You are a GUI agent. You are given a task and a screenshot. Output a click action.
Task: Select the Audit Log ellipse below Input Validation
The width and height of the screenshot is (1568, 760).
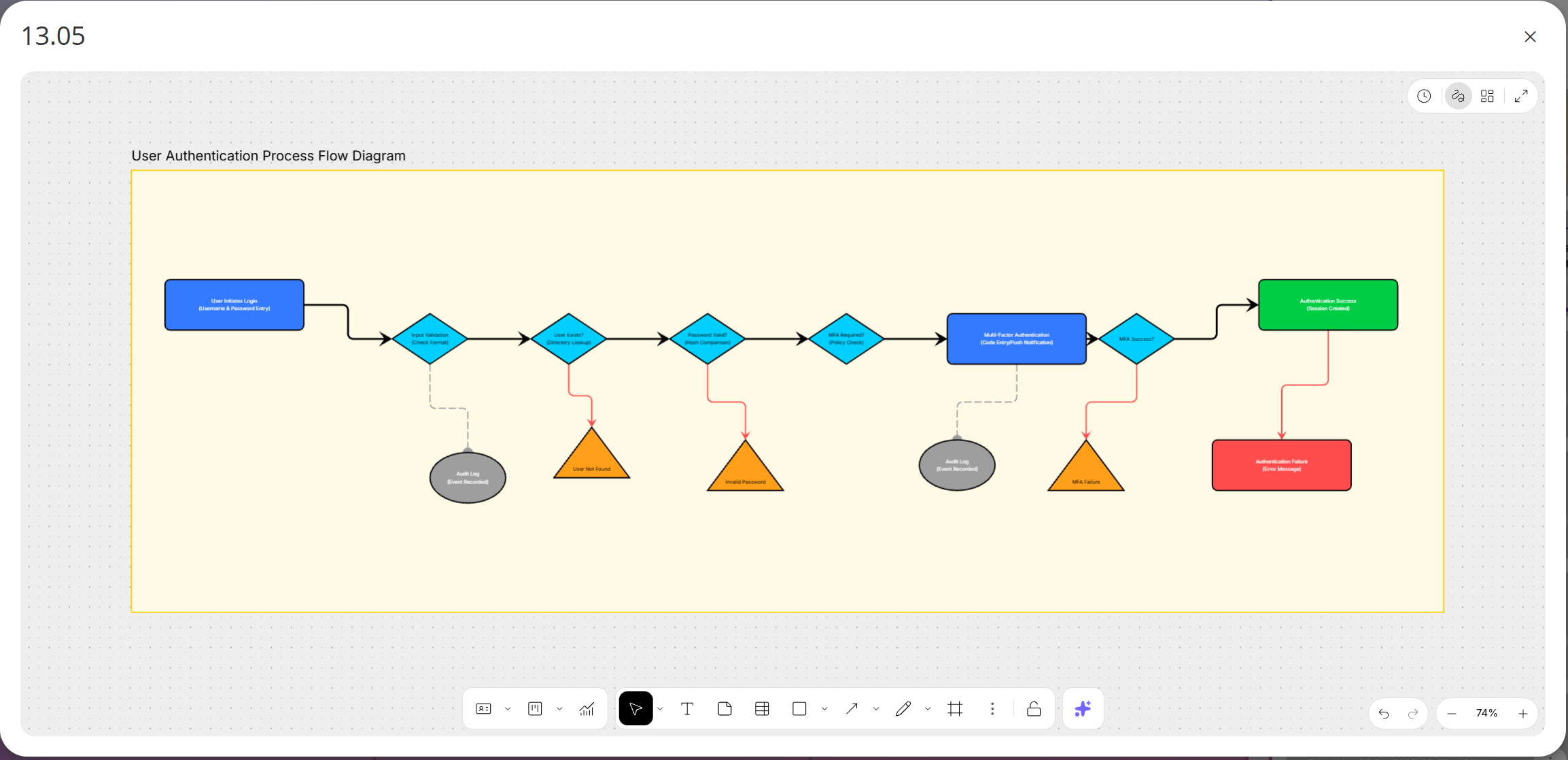coord(468,478)
